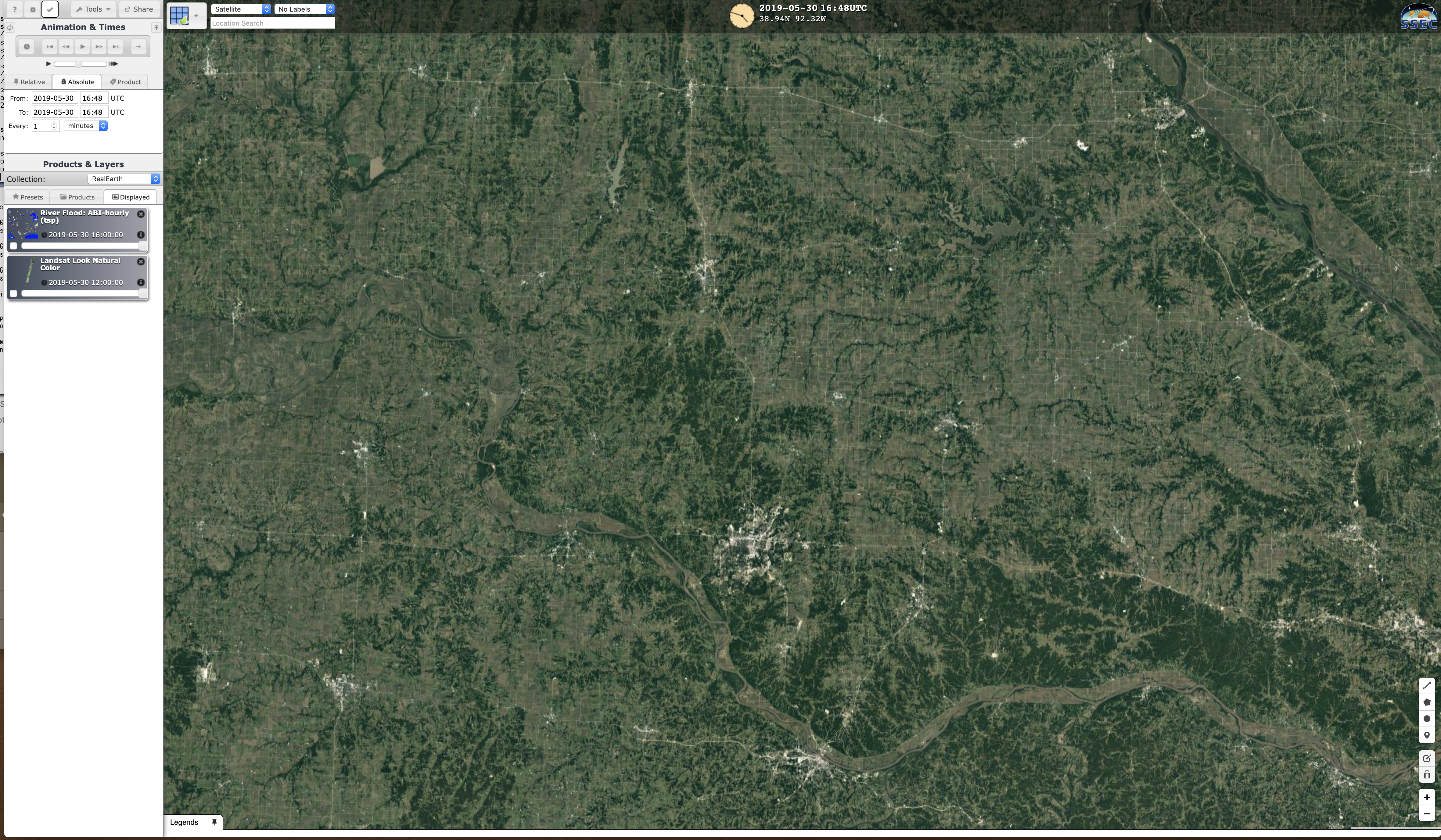The image size is (1441, 840).
Task: Click the right-arrow animation mode button
Action: 138,47
